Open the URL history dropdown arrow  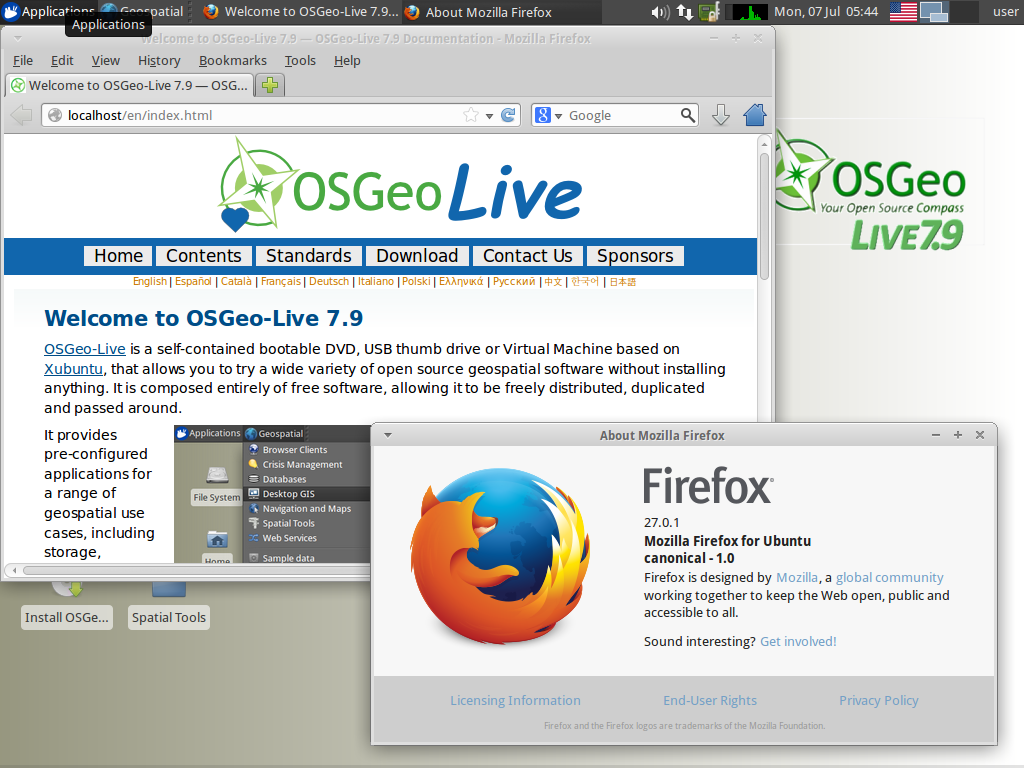tap(489, 116)
